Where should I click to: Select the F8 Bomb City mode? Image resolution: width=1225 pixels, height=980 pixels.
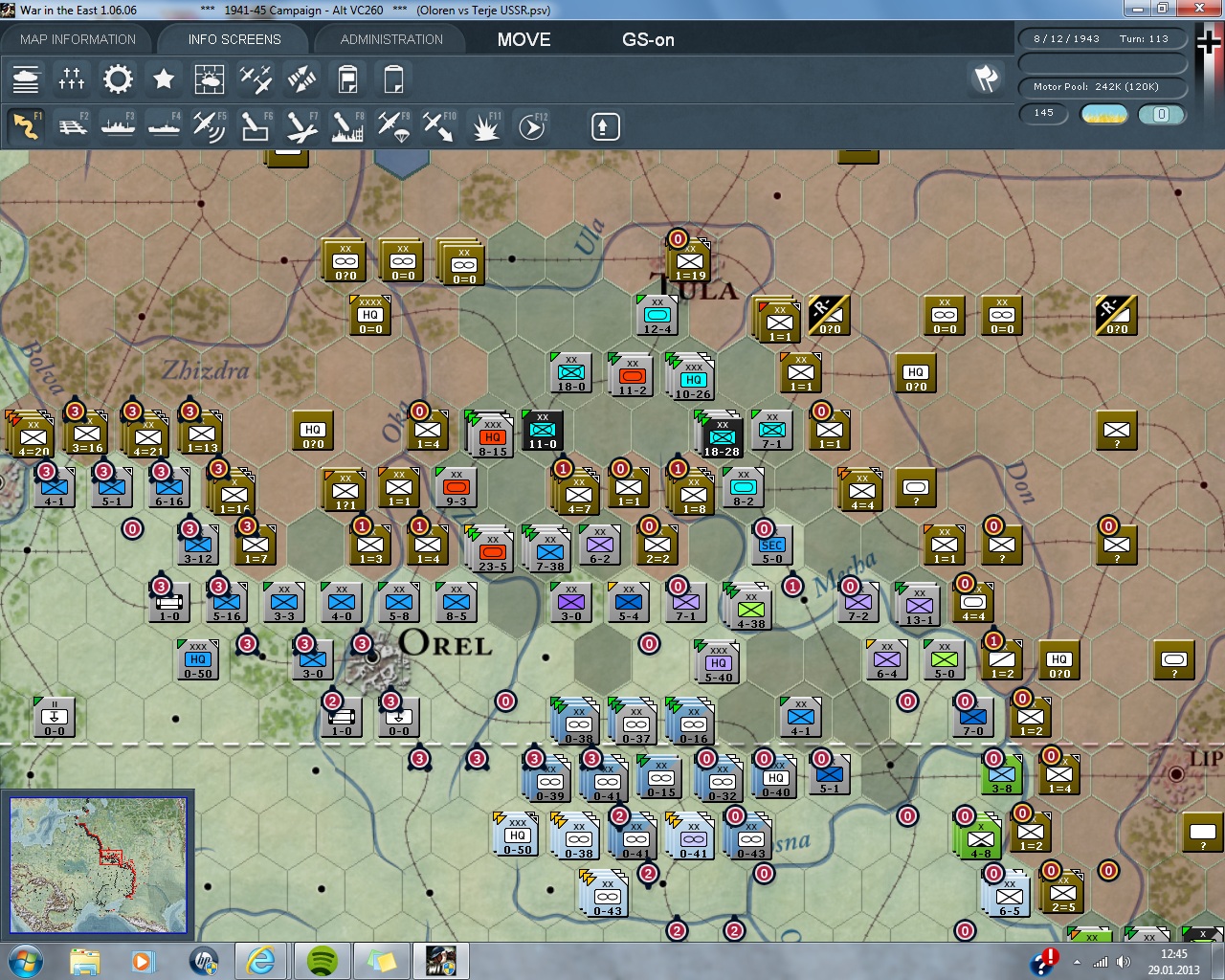347,126
